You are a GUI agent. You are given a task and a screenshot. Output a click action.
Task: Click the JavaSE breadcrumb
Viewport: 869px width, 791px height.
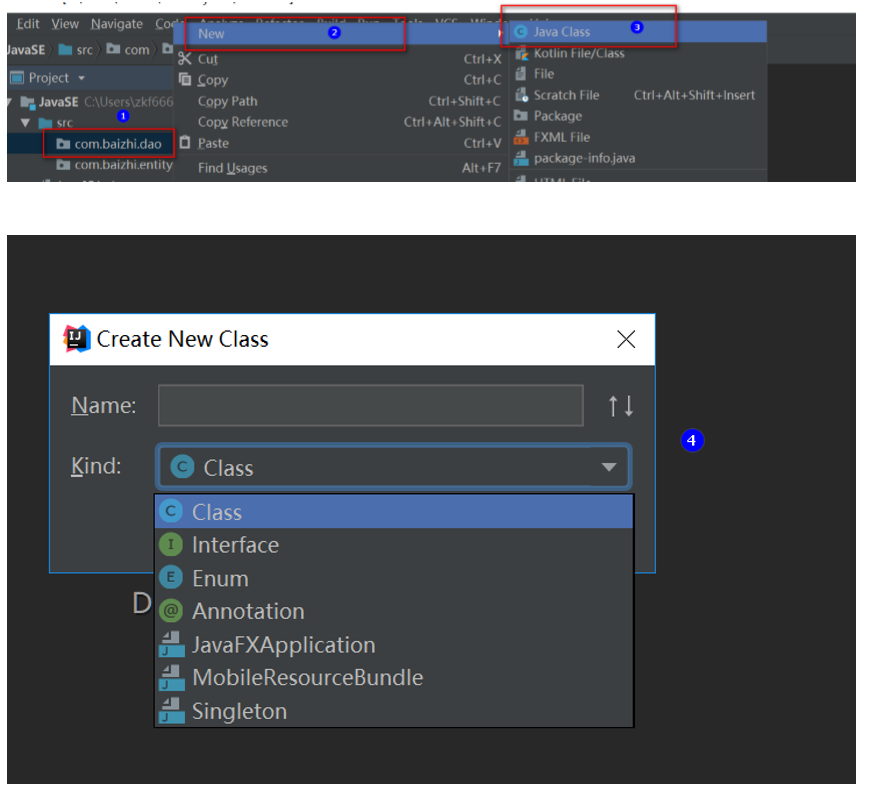pyautogui.click(x=26, y=50)
